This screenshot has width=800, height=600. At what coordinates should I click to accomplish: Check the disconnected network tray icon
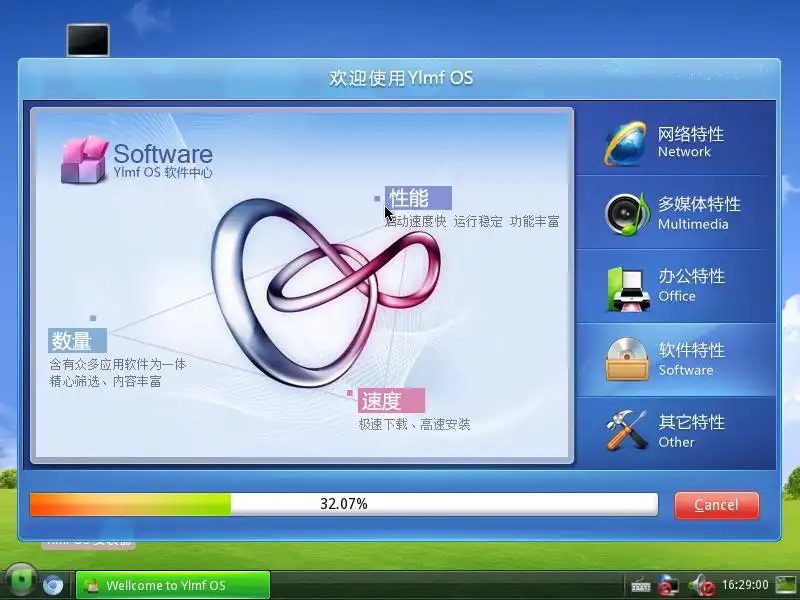(x=668, y=585)
